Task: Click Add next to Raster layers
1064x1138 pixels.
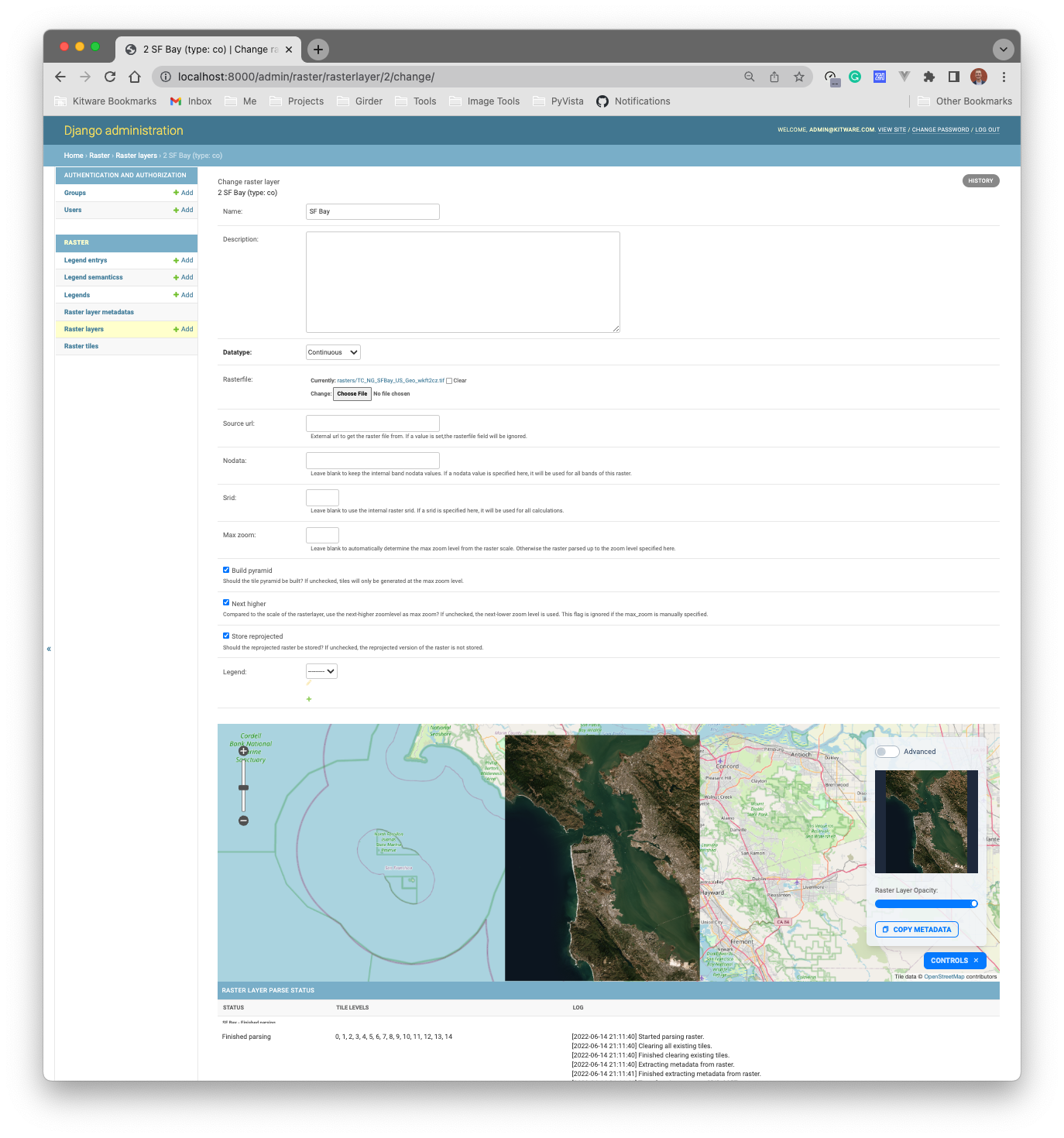Action: [184, 329]
